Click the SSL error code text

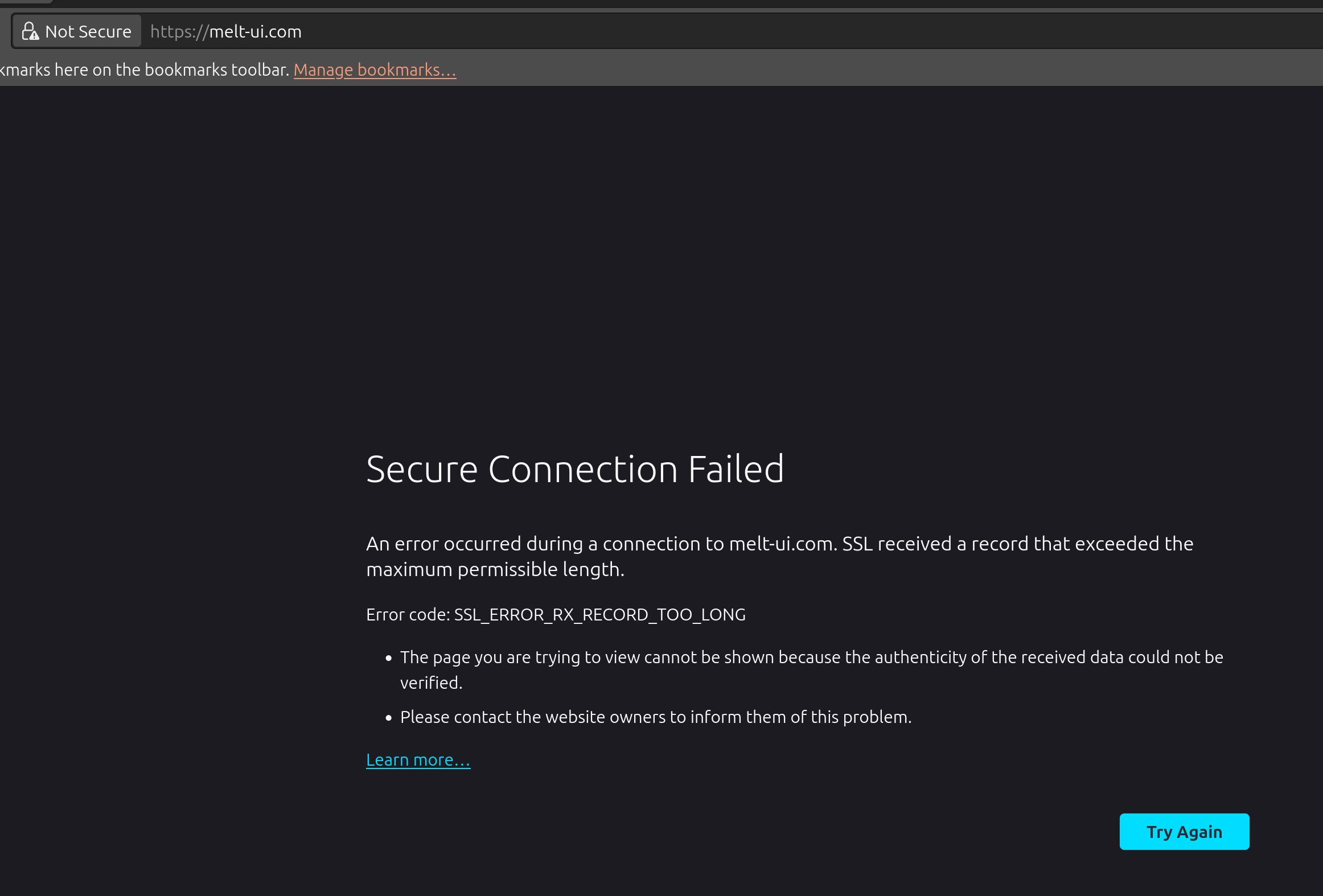[x=556, y=614]
